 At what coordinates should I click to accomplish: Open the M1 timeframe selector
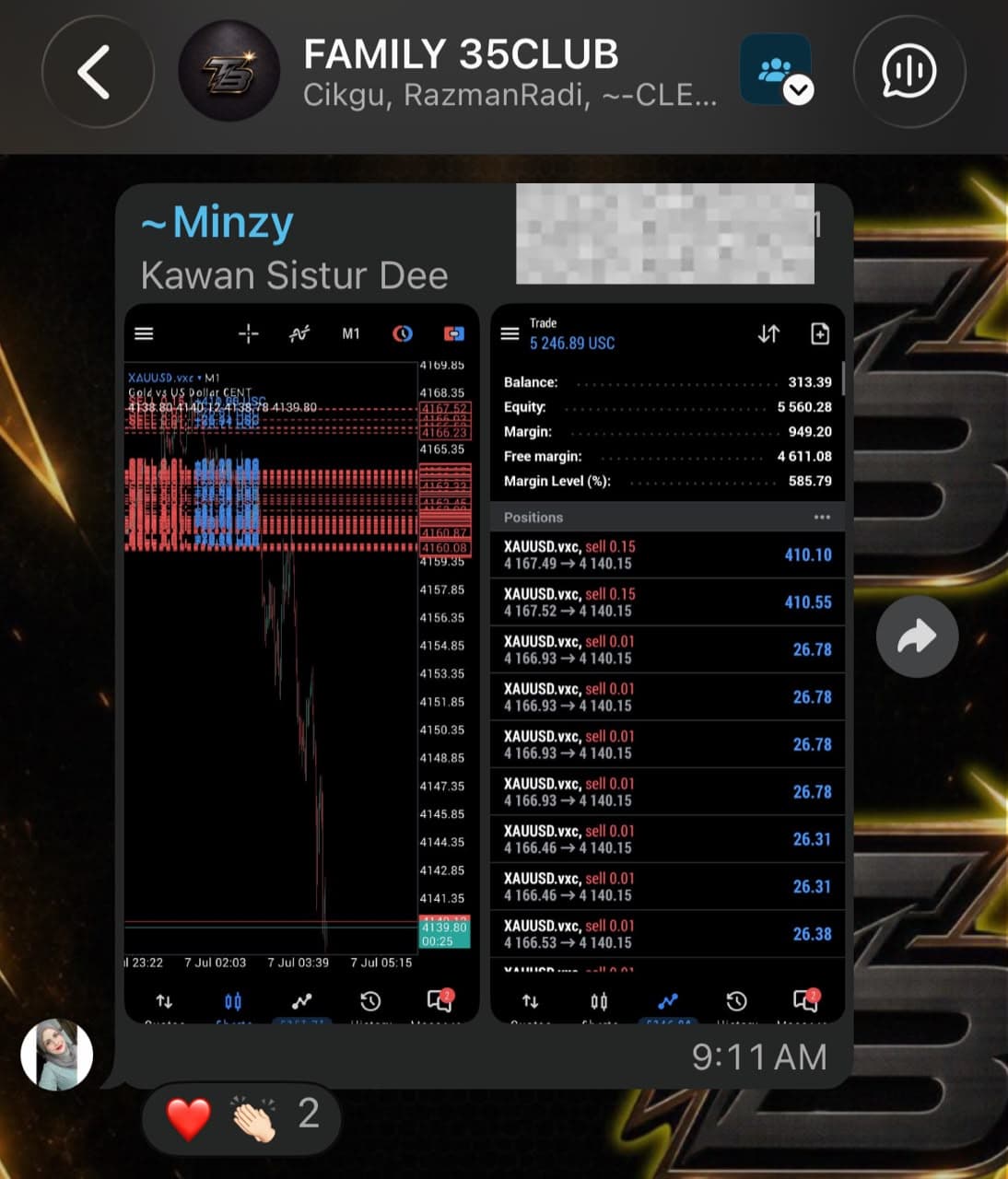(351, 333)
